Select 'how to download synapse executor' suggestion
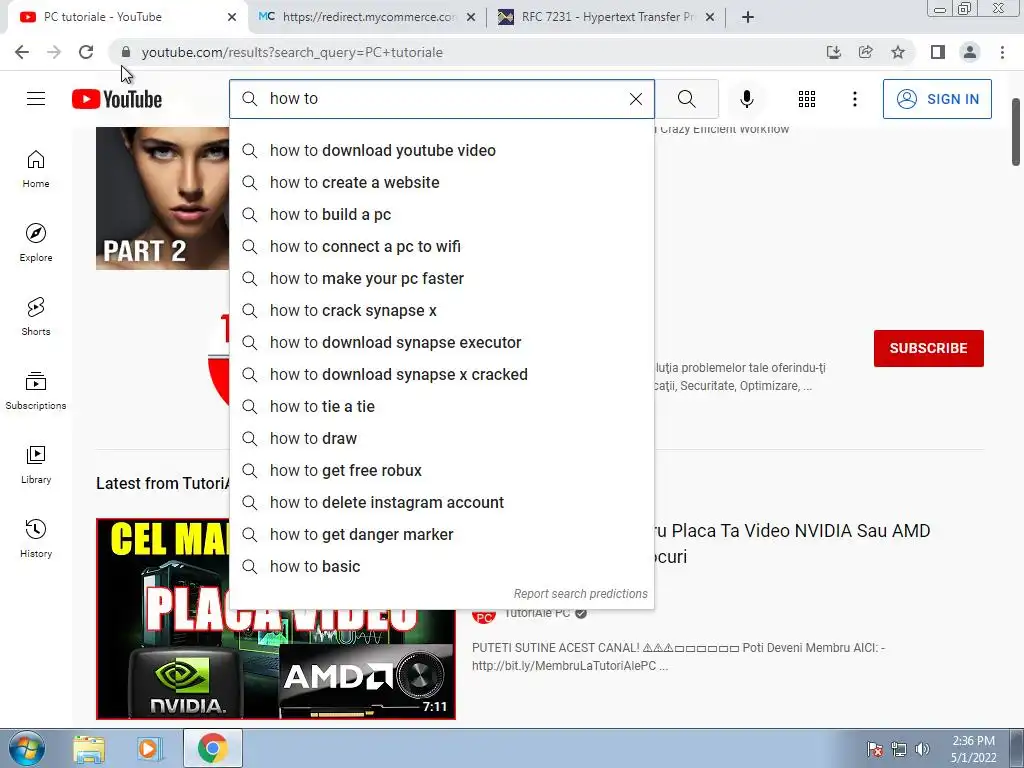The image size is (1024, 768). tap(441, 342)
